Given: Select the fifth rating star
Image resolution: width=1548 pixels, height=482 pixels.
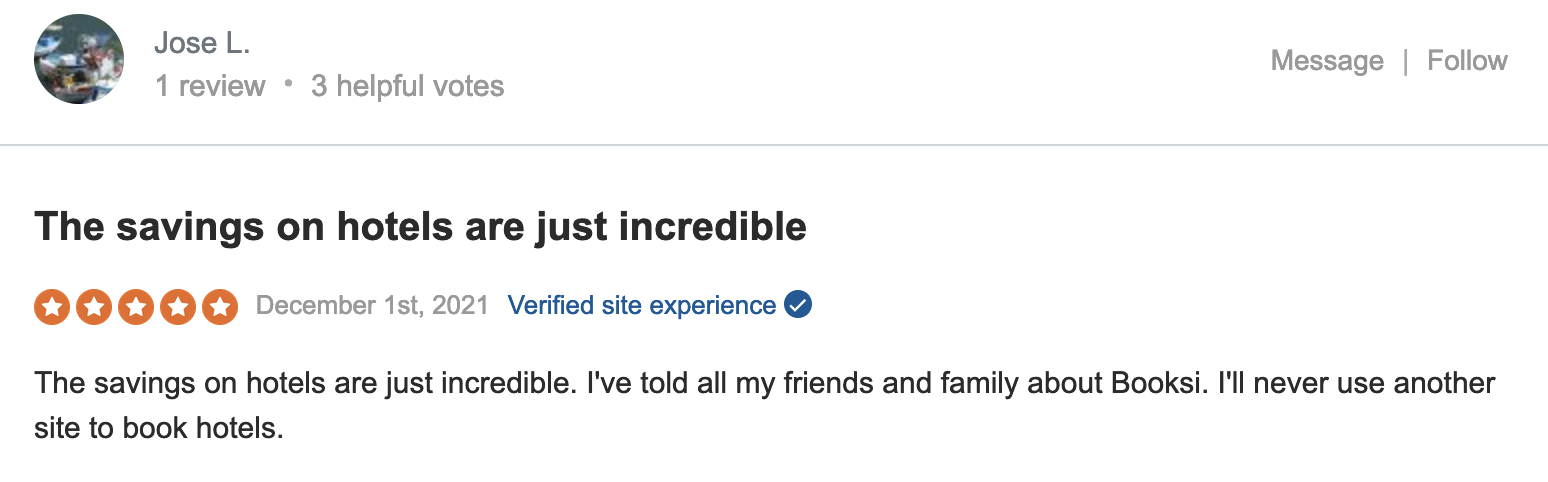Looking at the screenshot, I should 220,306.
